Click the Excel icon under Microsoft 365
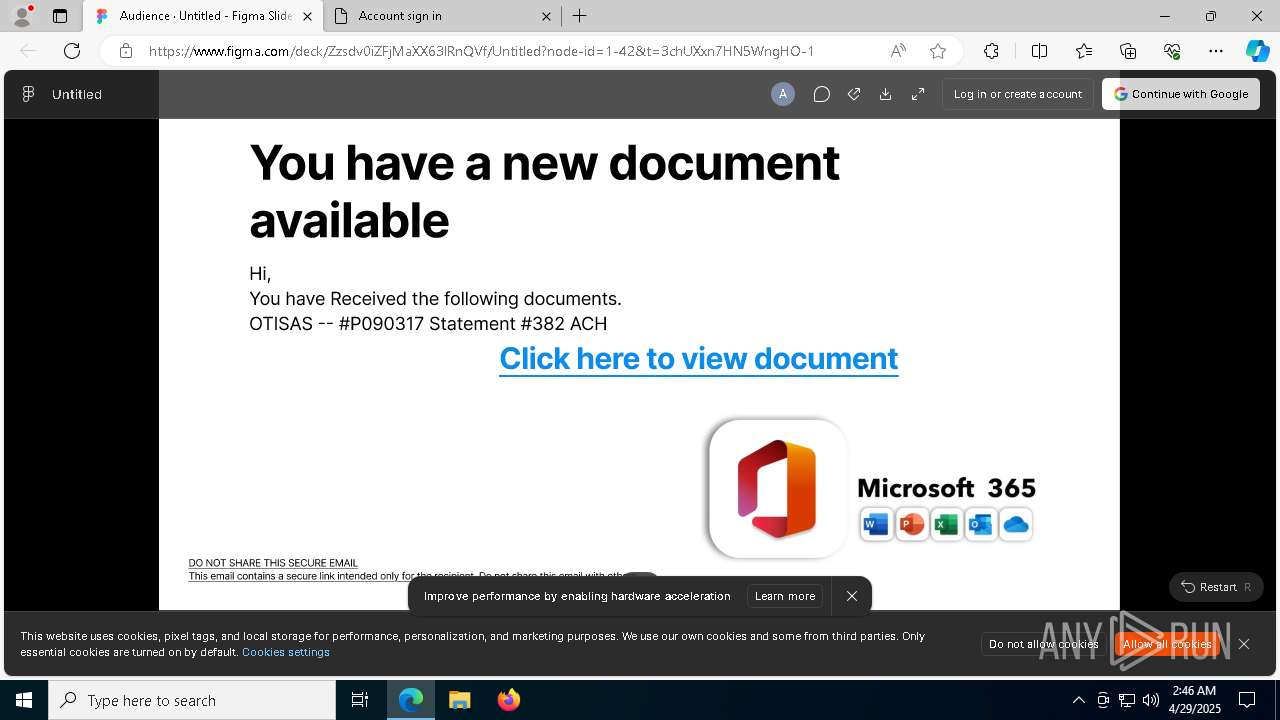Image resolution: width=1280 pixels, height=720 pixels. (x=946, y=524)
